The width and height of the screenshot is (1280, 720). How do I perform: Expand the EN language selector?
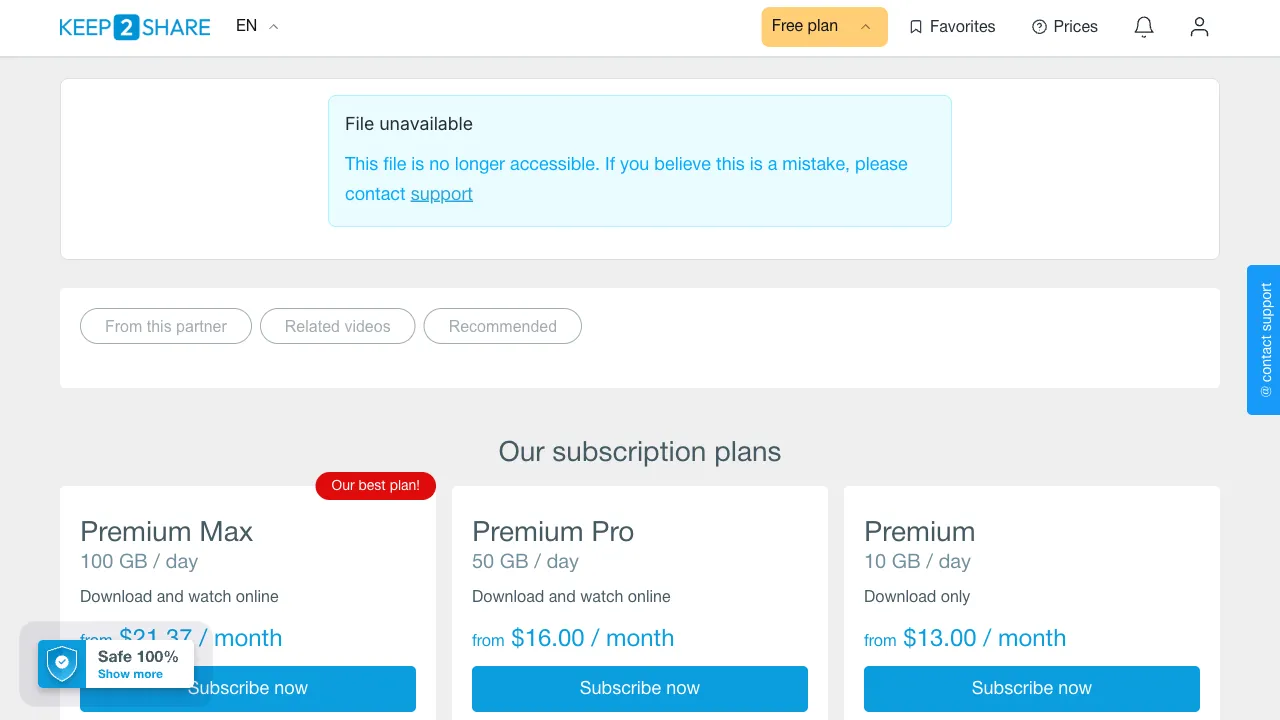coord(257,27)
